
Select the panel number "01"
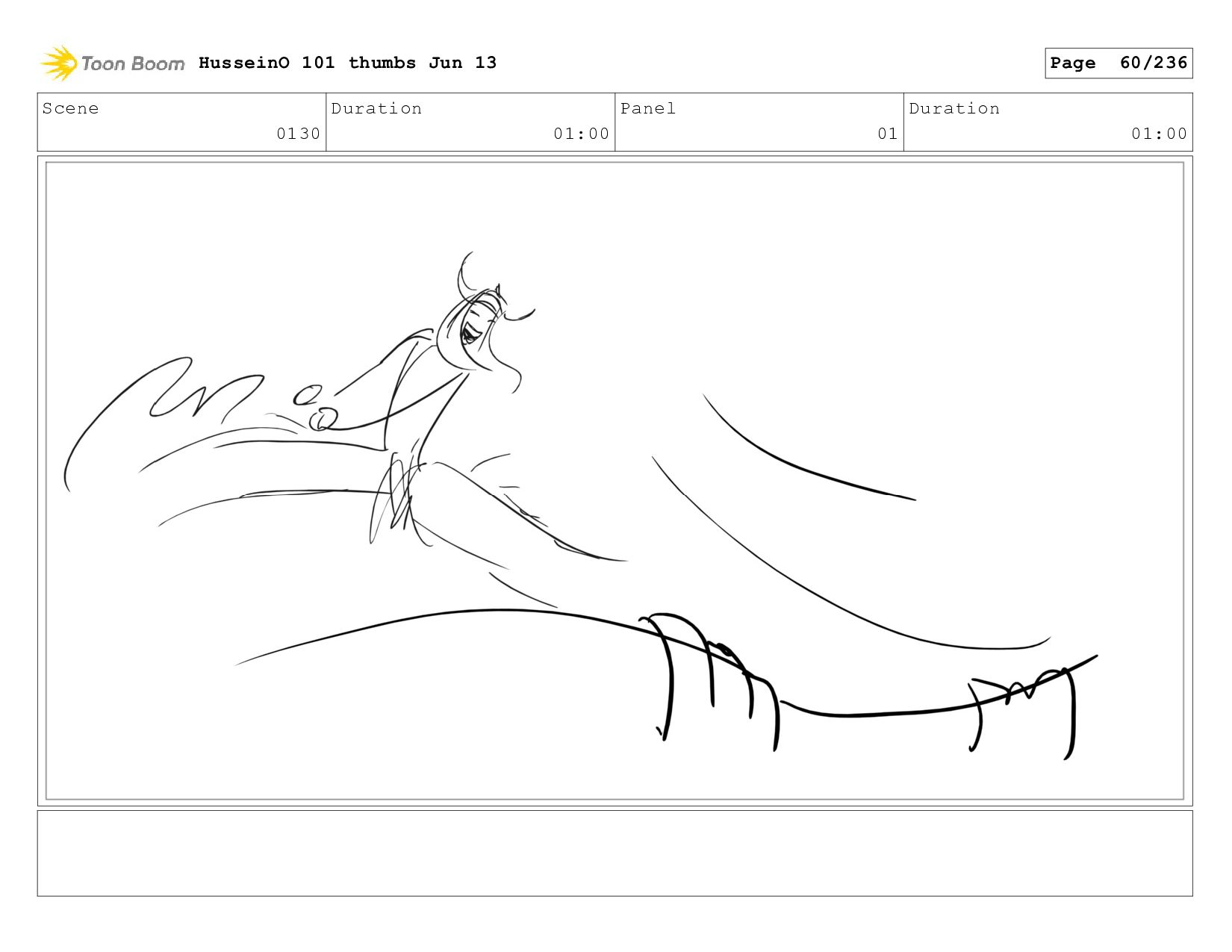[x=887, y=134]
